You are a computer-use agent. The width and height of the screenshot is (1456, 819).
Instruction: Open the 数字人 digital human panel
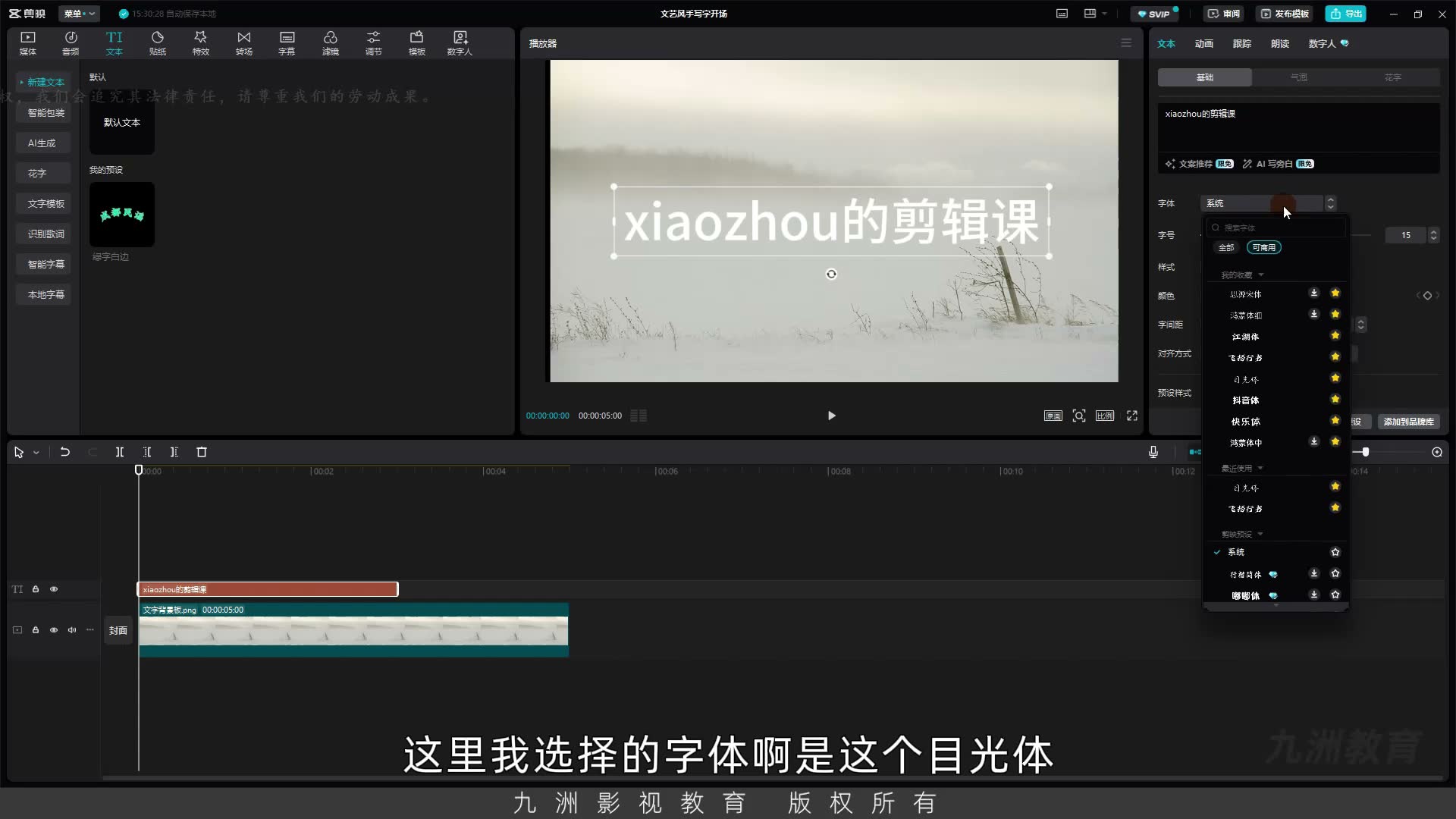coord(460,43)
